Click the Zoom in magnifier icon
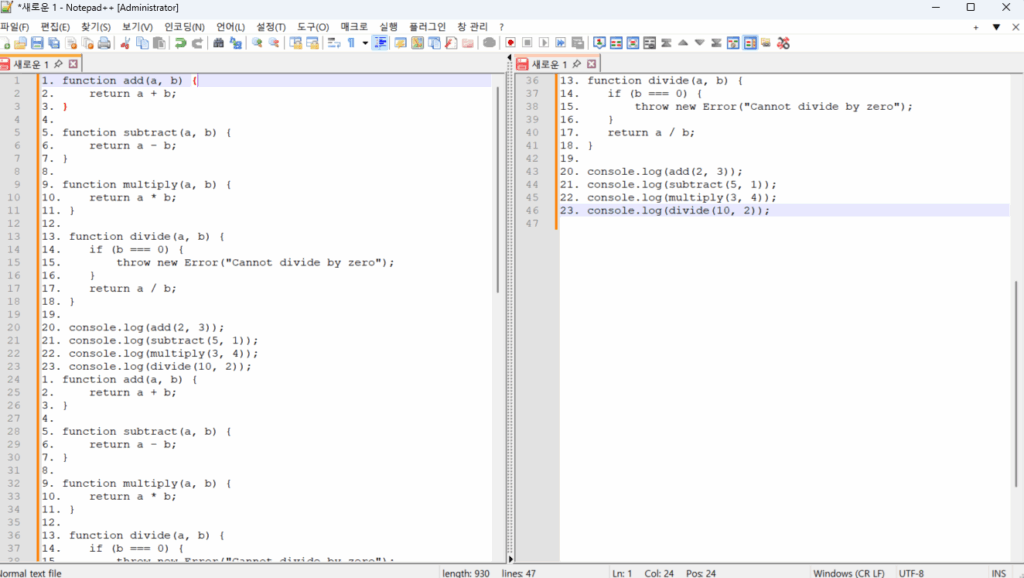The image size is (1024, 578). pyautogui.click(x=257, y=43)
